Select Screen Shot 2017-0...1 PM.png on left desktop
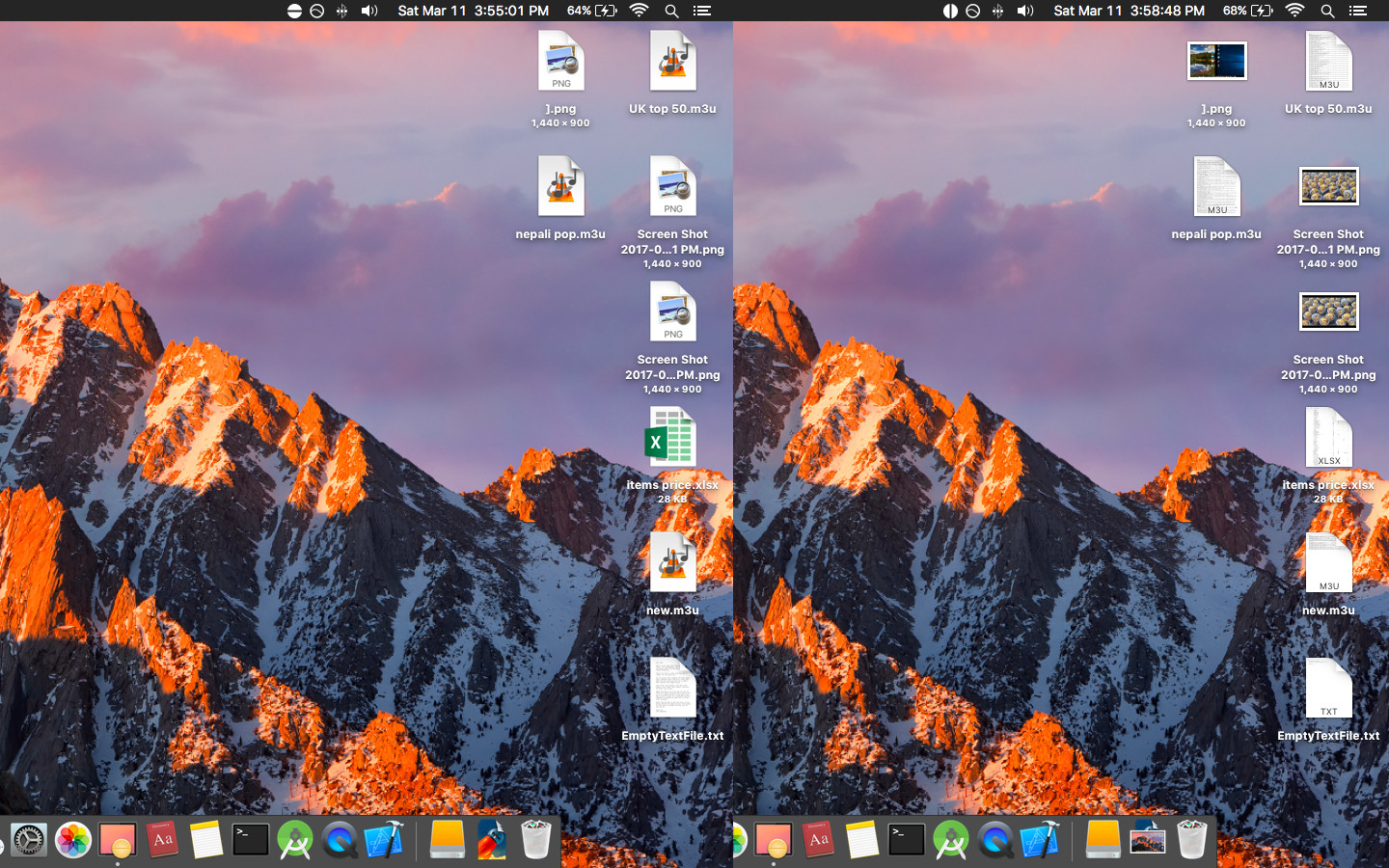The width and height of the screenshot is (1389, 868). [672, 186]
